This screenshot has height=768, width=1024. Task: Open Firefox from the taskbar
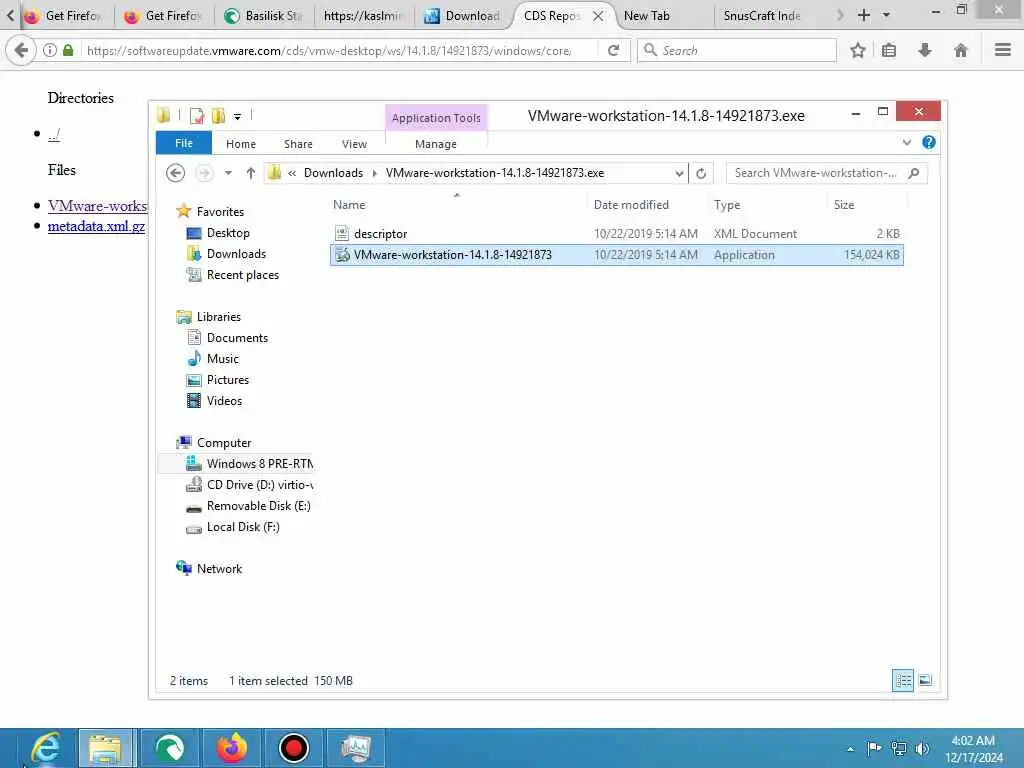[231, 748]
